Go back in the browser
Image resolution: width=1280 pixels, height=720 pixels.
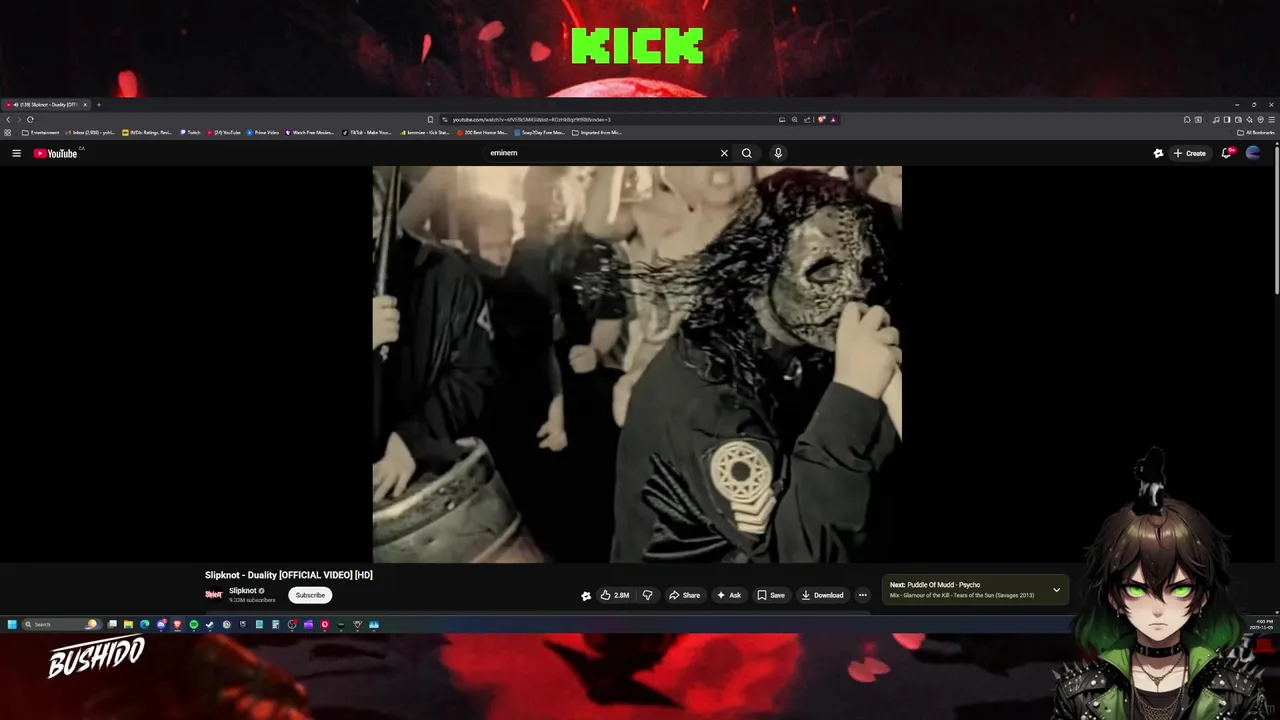(8, 119)
